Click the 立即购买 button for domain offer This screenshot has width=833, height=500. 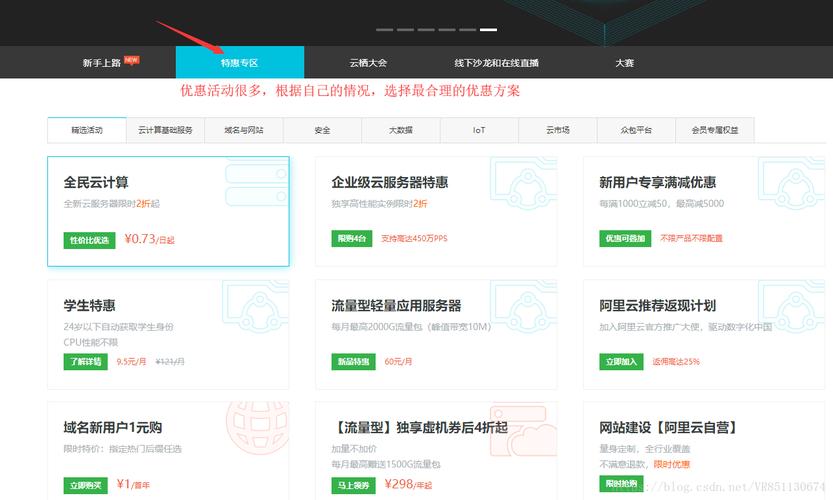(86, 485)
